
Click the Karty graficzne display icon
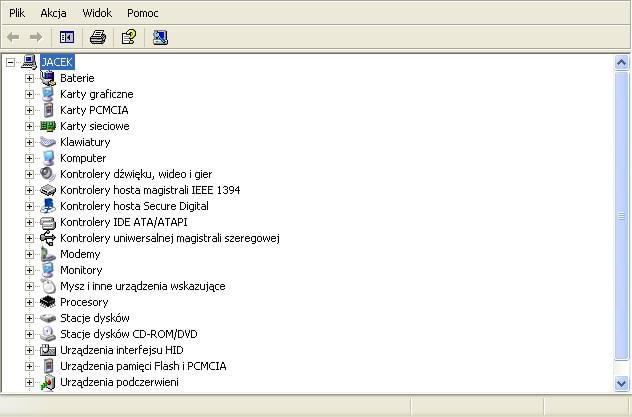(x=48, y=94)
